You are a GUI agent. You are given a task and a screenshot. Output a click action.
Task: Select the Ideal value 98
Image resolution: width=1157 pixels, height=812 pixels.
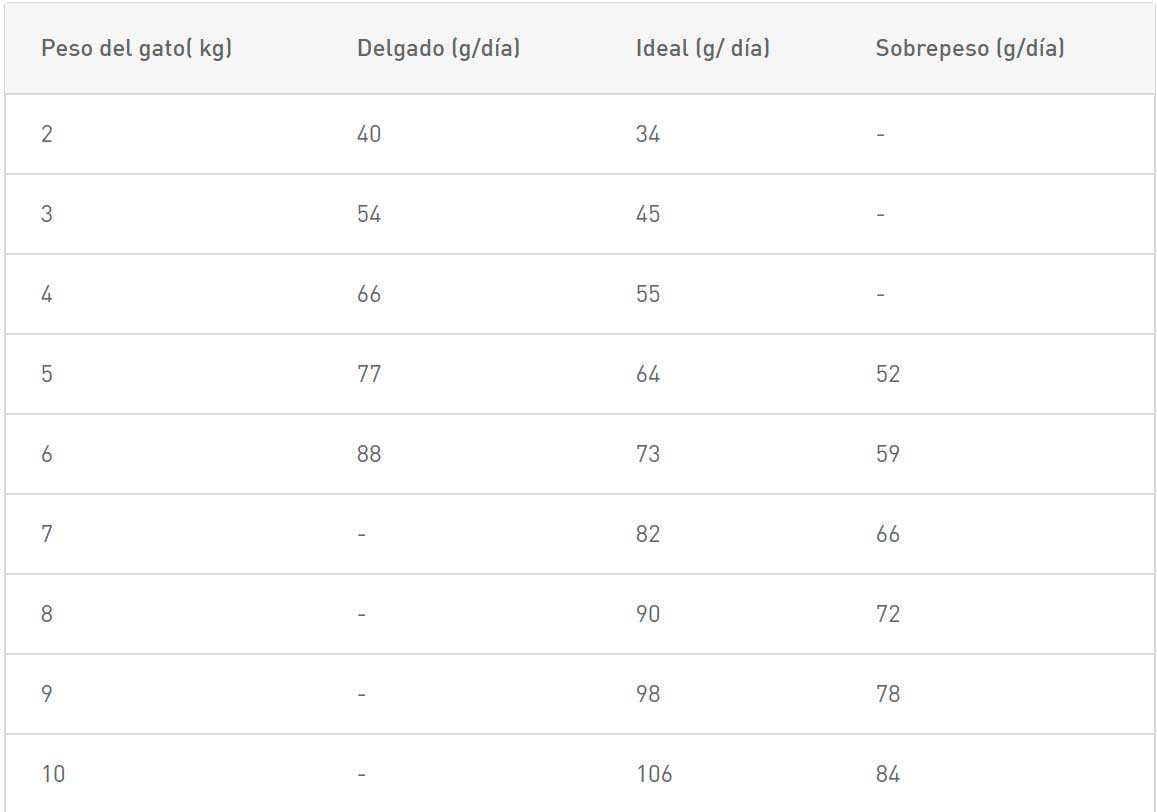[648, 694]
